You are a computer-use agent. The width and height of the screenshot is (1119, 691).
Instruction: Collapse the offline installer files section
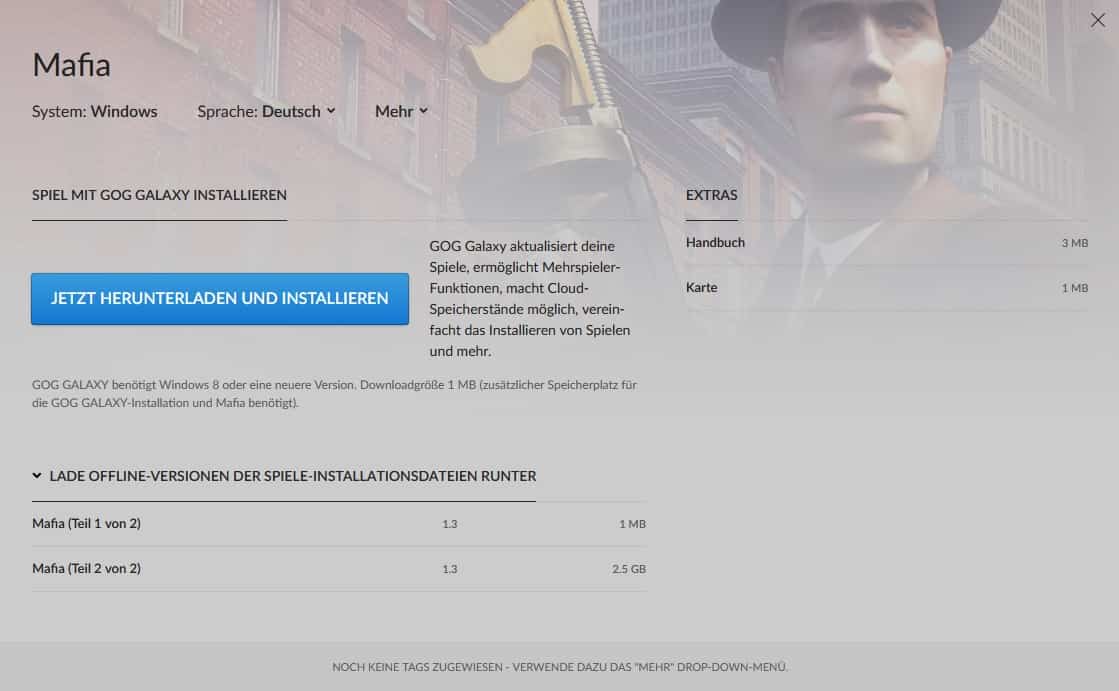(x=284, y=476)
